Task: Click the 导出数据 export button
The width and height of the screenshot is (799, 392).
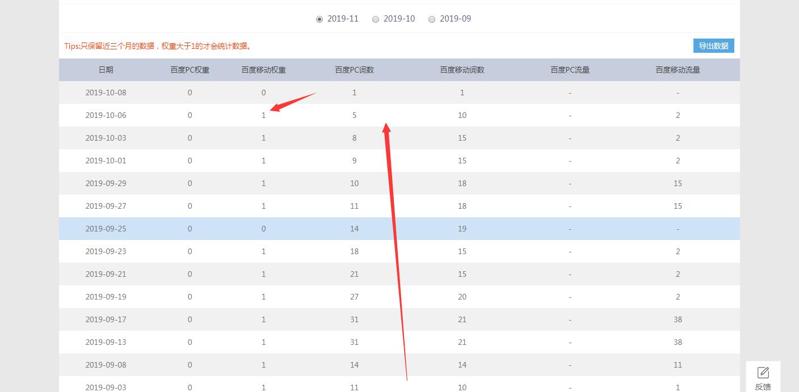Action: (x=713, y=46)
